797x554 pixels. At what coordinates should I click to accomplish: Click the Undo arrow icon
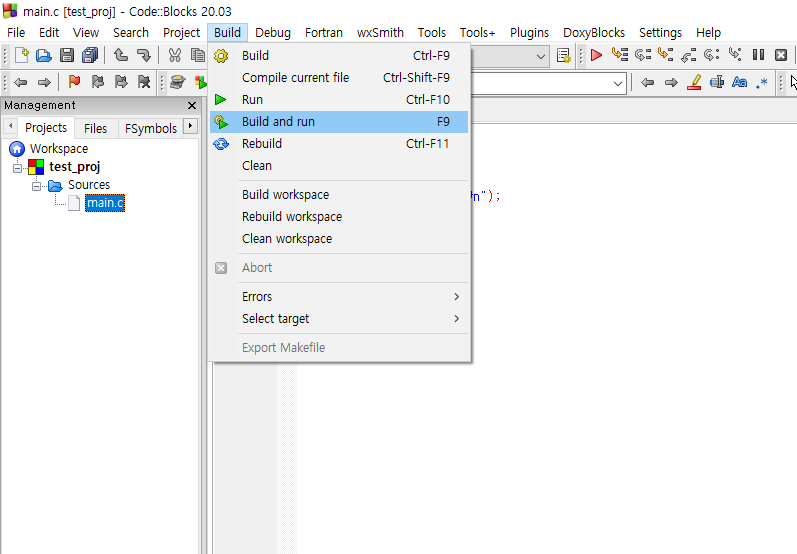[120, 55]
